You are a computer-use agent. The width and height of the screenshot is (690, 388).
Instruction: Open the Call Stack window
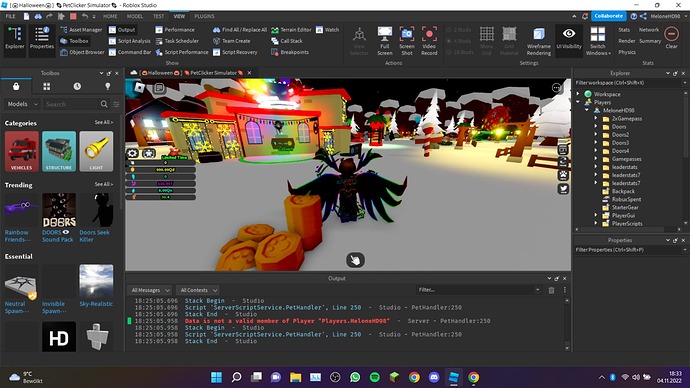tap(286, 41)
